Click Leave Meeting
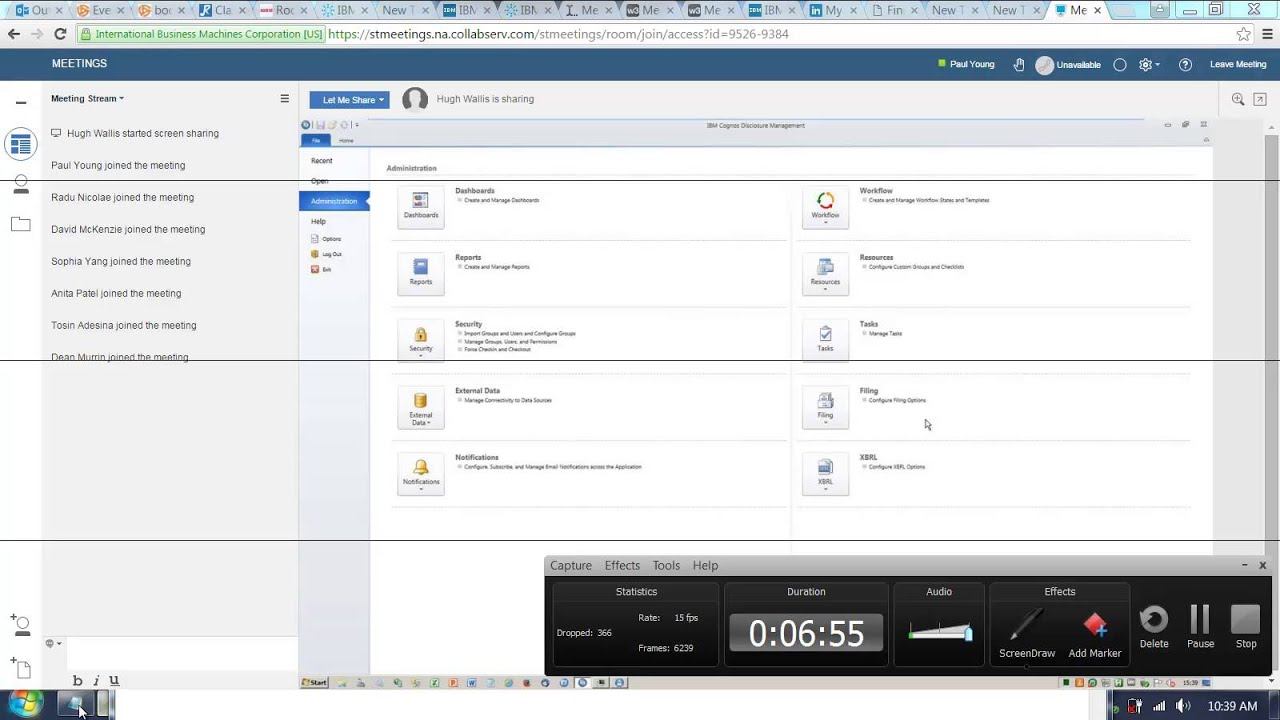Screen dimensions: 1280x720 pos(1238,64)
